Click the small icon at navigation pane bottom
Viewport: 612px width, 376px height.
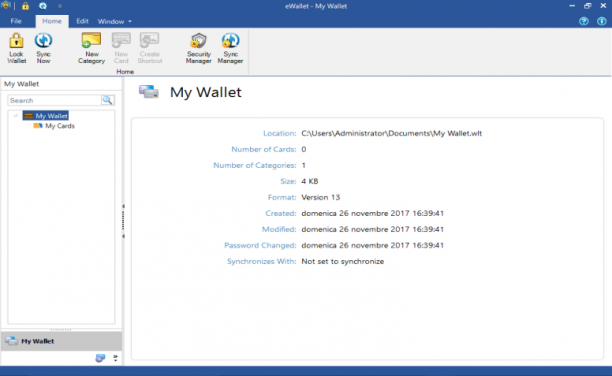[100, 358]
